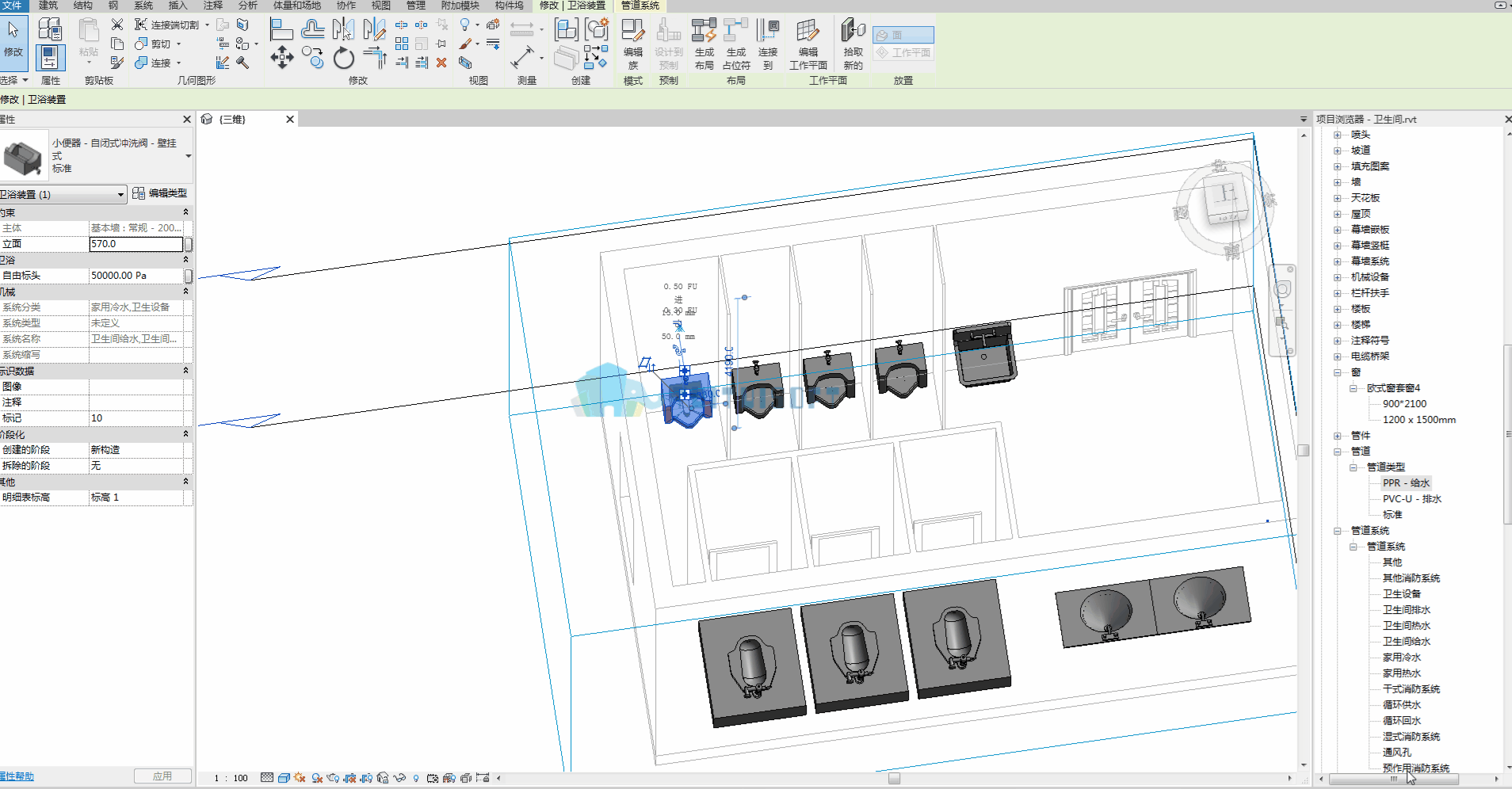Switch to 管道系统 ribbon tab
Image resolution: width=1512 pixels, height=789 pixels.
point(640,6)
